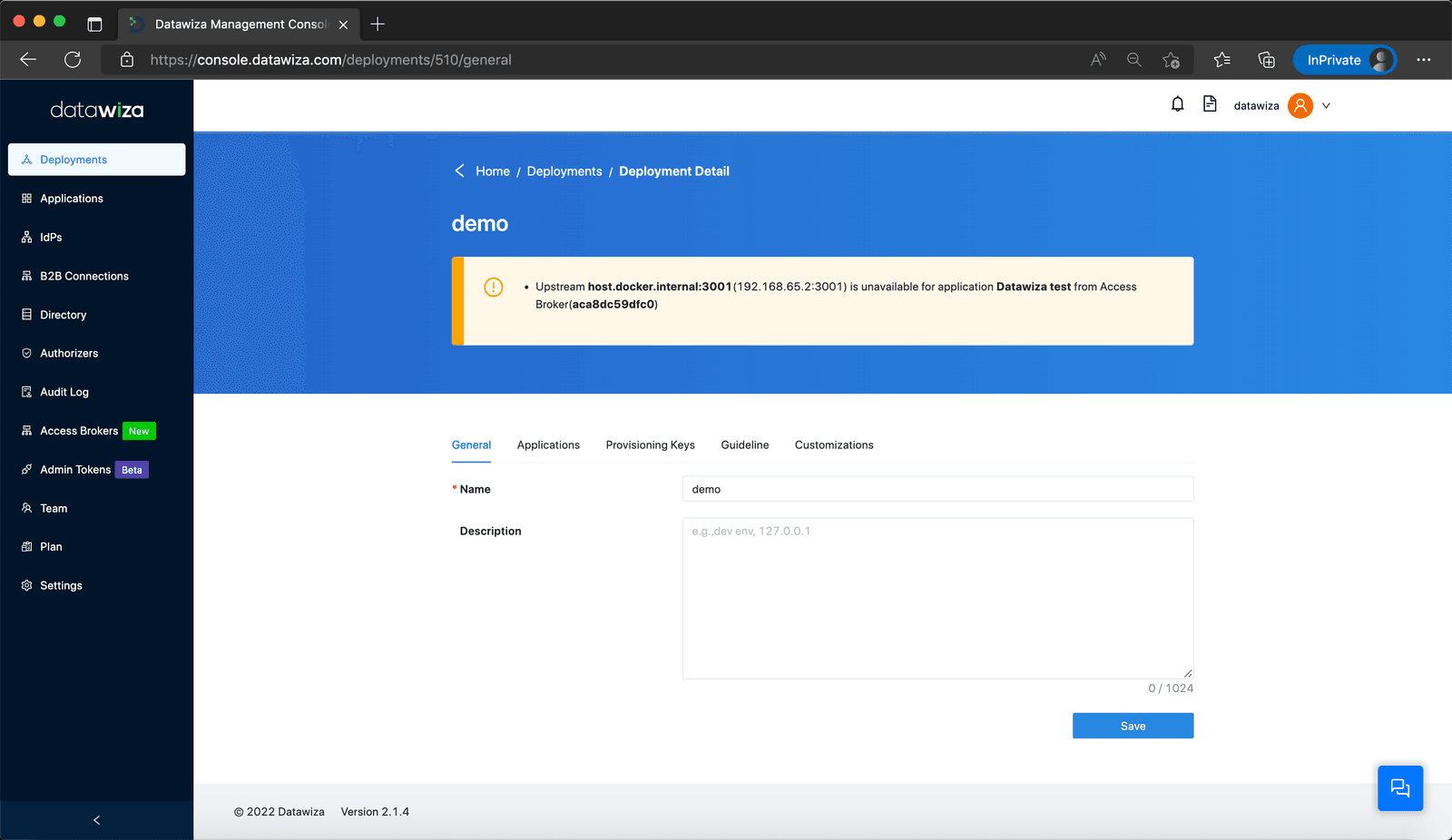Click the datawiza logo

click(97, 111)
